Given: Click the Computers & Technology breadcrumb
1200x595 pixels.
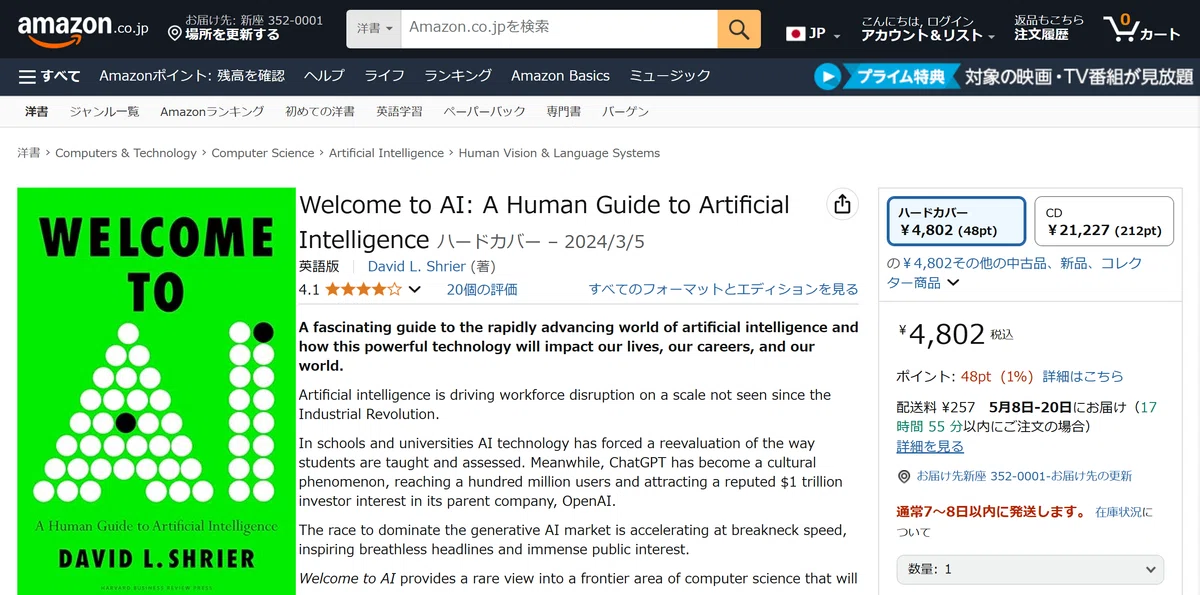Looking at the screenshot, I should coord(126,153).
